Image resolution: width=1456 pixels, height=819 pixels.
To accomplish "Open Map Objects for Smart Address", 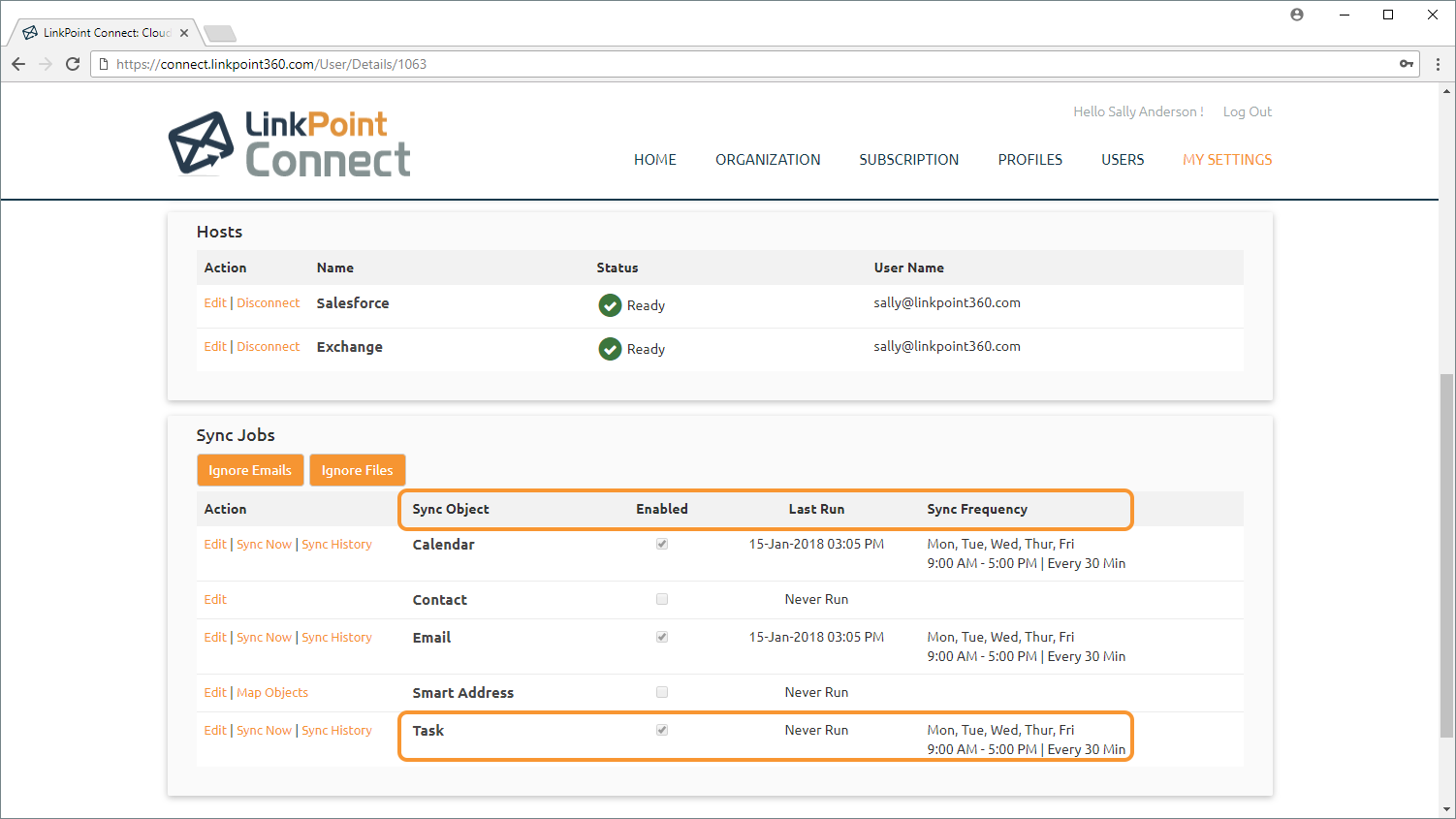I will (272, 692).
